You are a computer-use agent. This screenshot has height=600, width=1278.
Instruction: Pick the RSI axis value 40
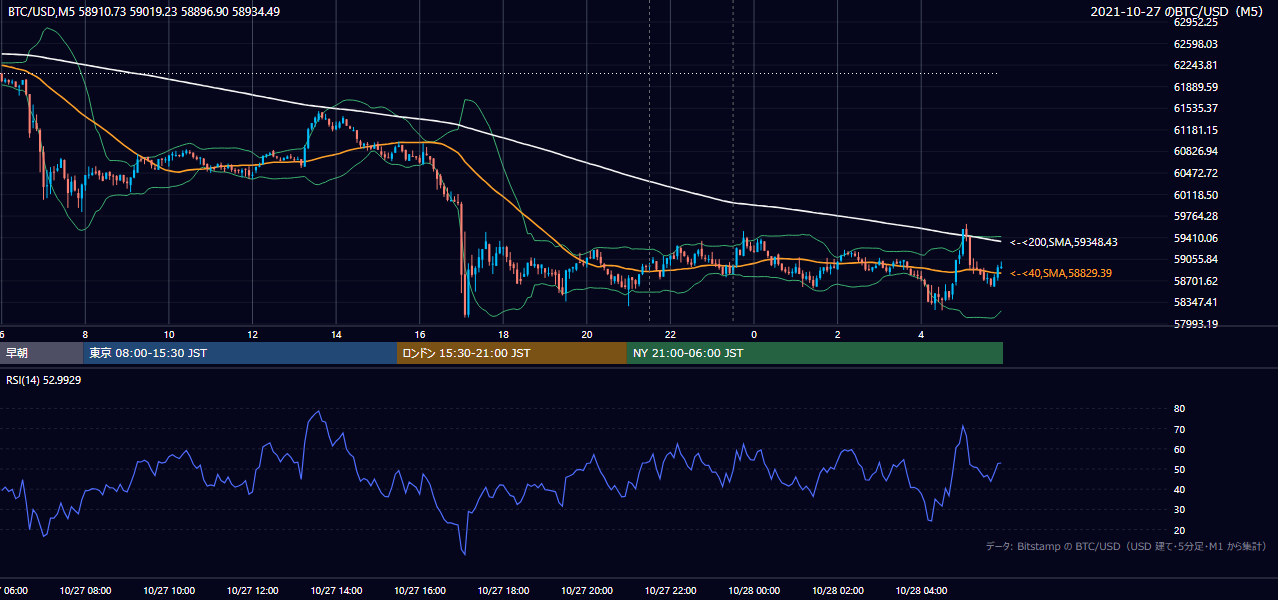(1179, 489)
